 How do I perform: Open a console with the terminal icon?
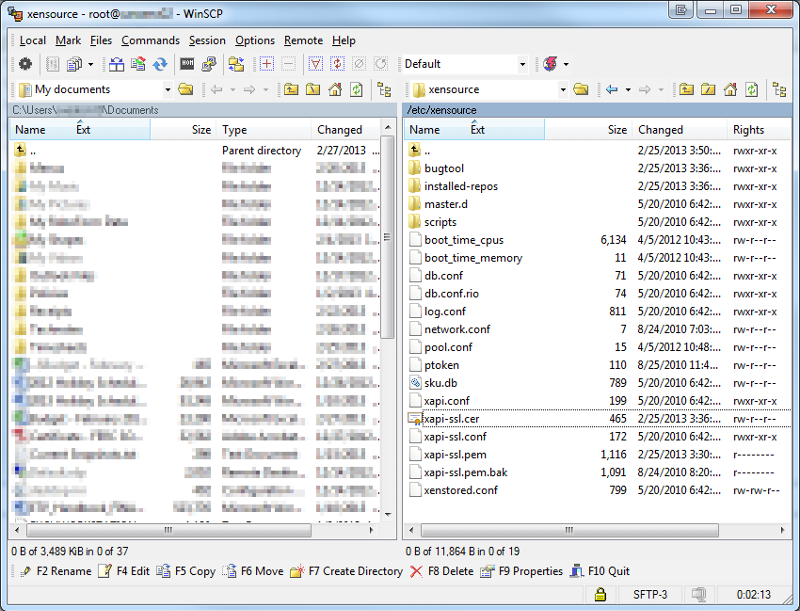(187, 64)
